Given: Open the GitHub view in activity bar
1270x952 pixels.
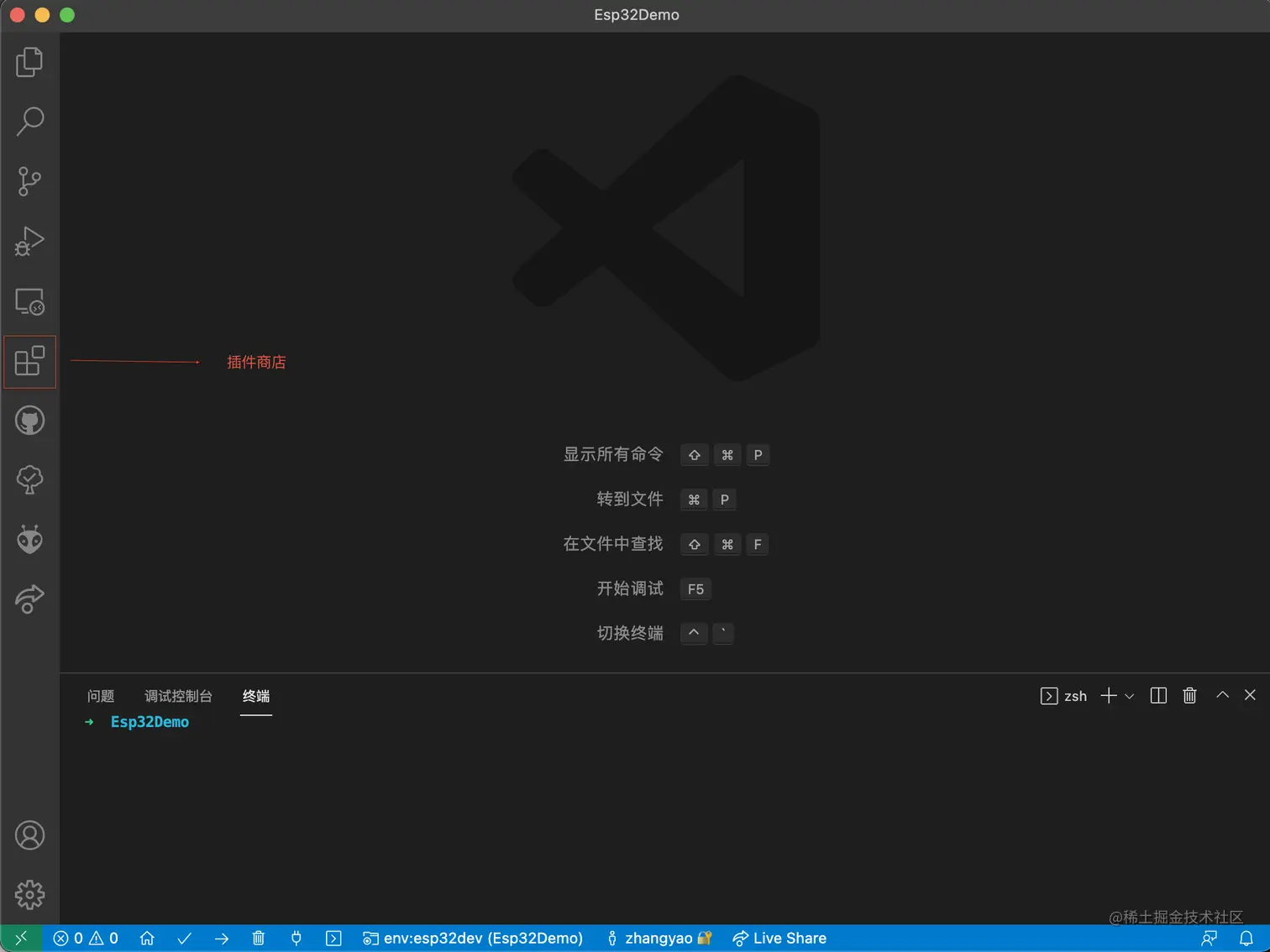Looking at the screenshot, I should [29, 421].
